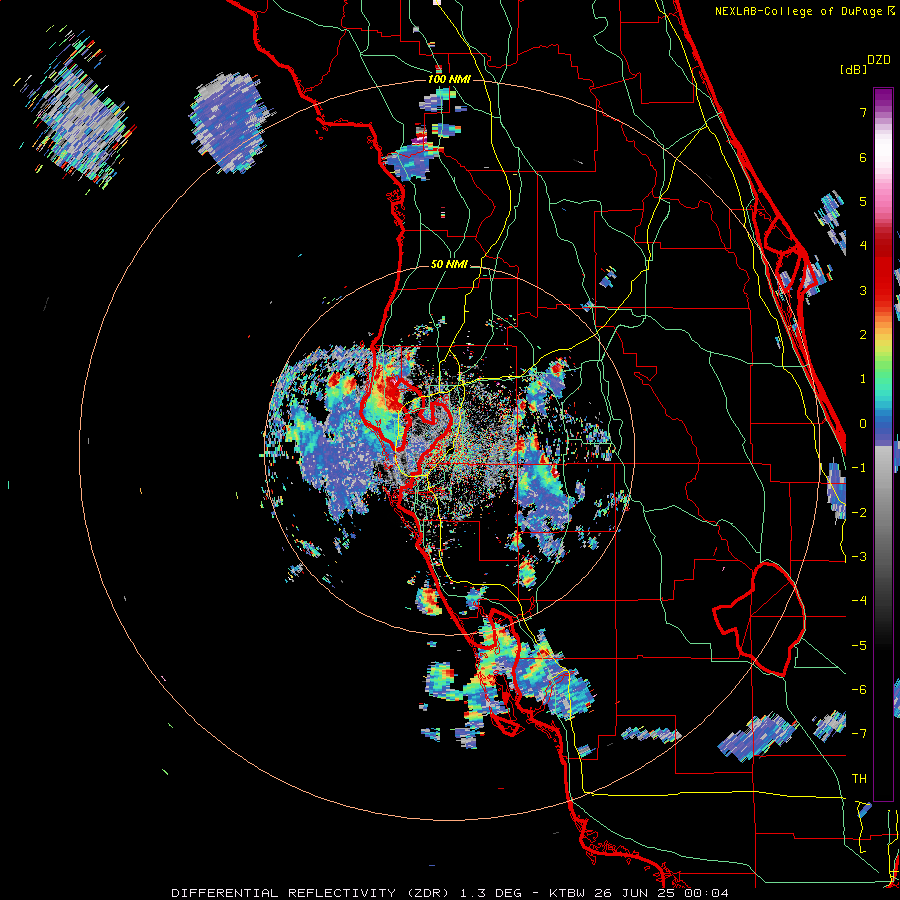Click the 5 value on the color scale
The width and height of the screenshot is (900, 900).
(x=863, y=201)
